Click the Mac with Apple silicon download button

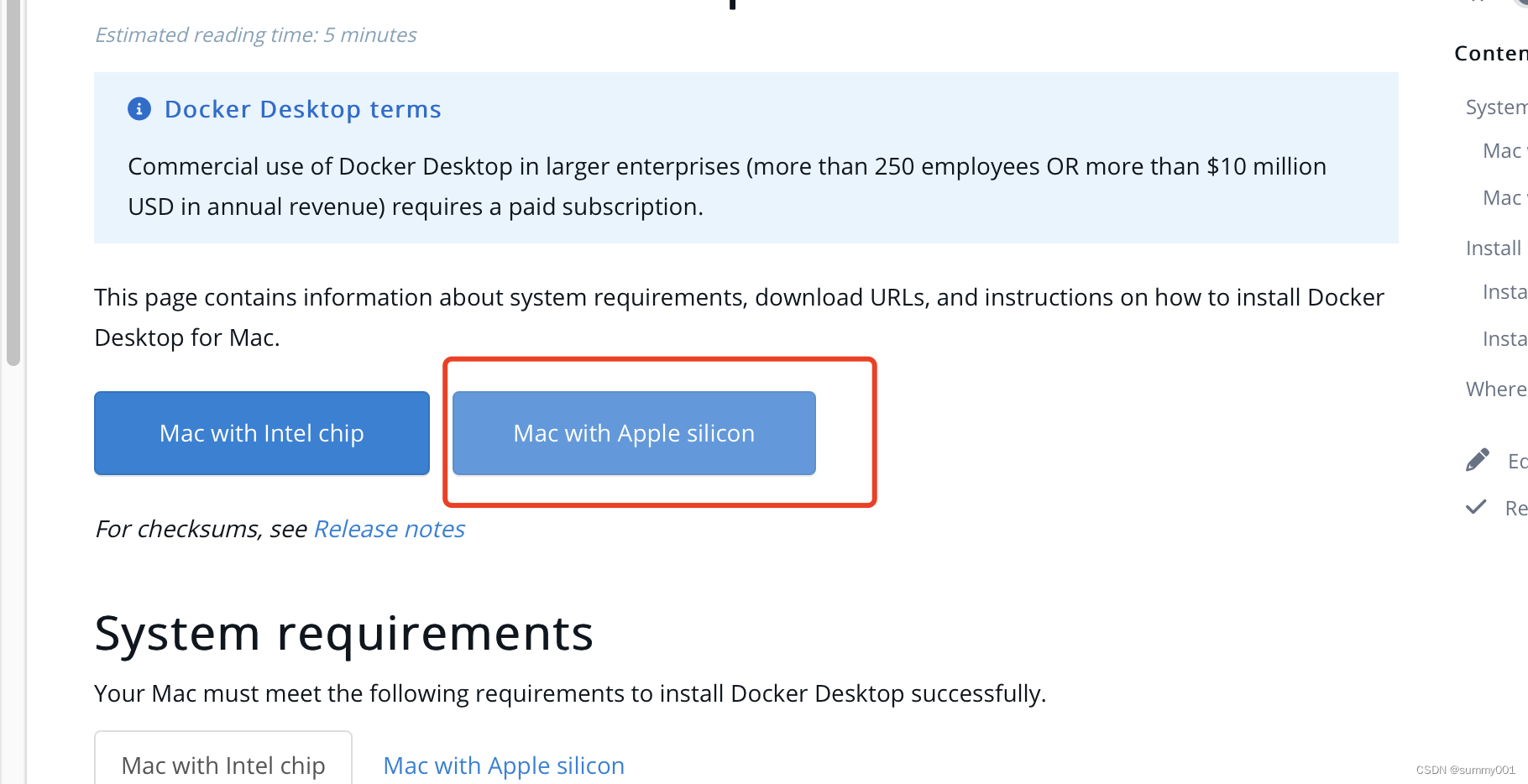click(634, 433)
